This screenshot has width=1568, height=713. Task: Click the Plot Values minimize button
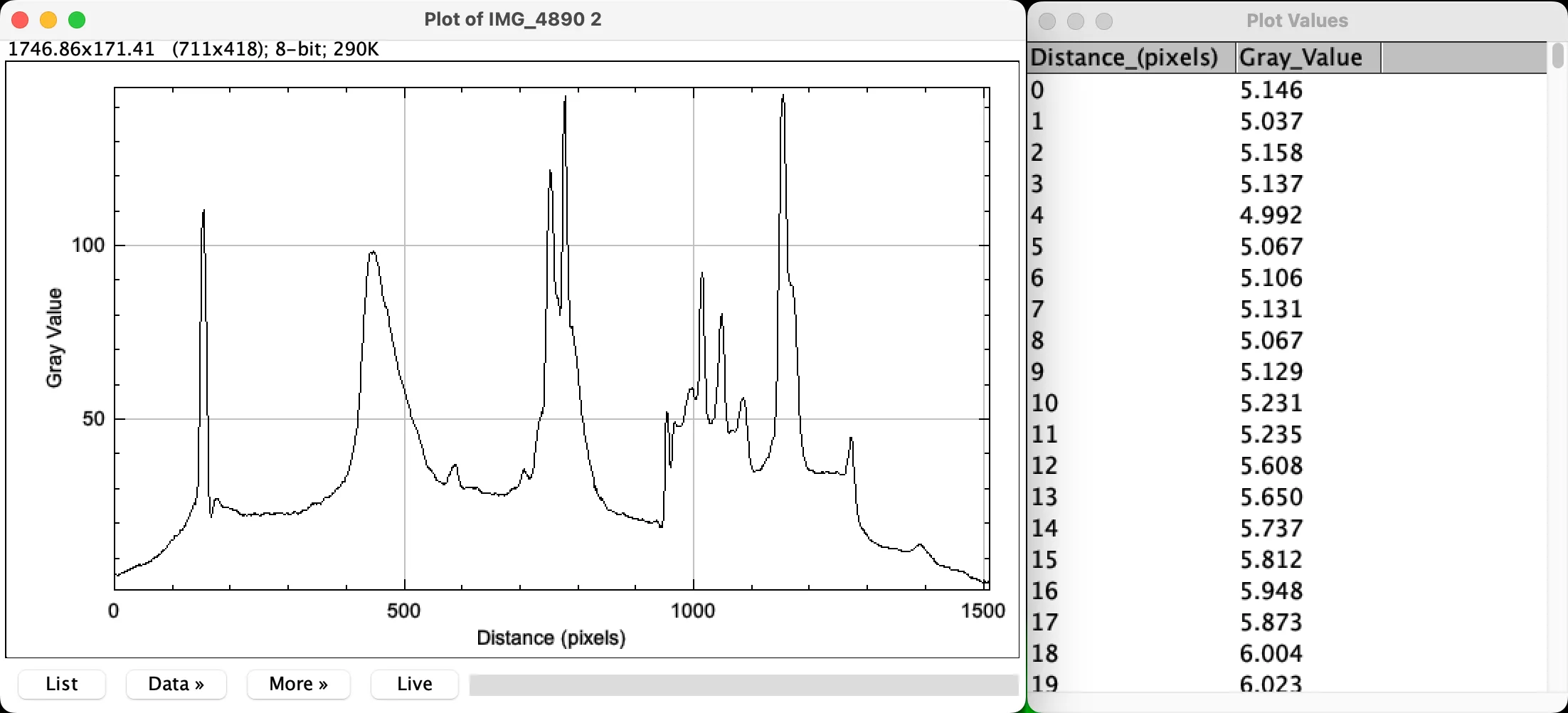pyautogui.click(x=1076, y=21)
